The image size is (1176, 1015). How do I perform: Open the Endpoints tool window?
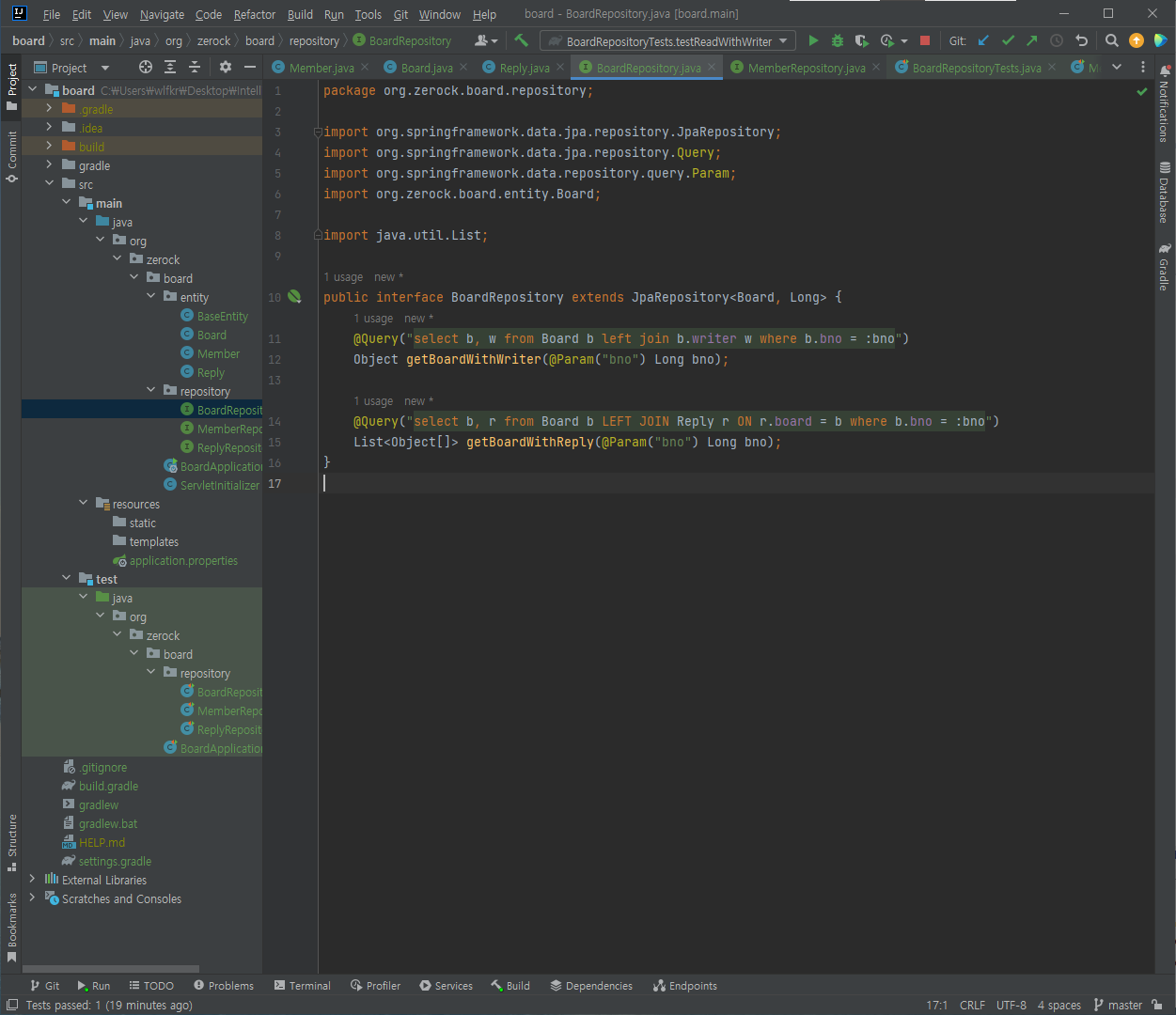coord(685,986)
